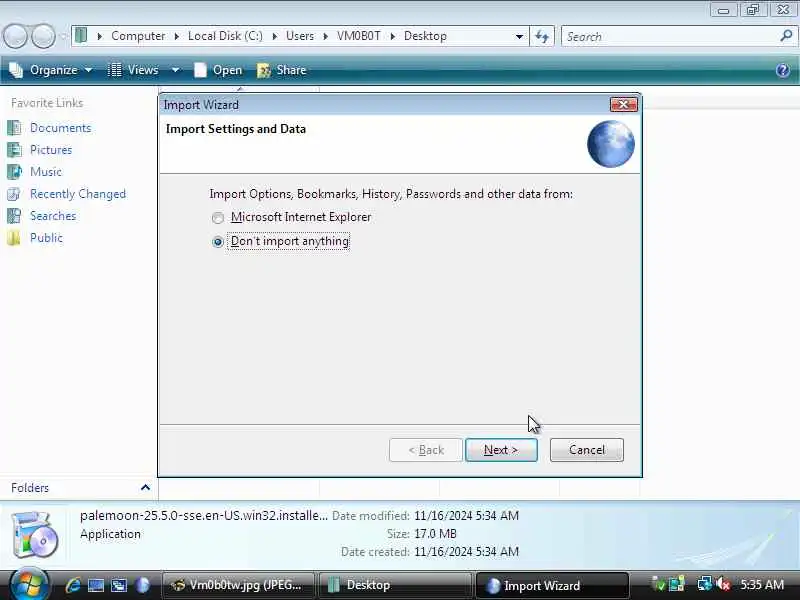Go to Computer in the address breadcrumb
Viewport: 800px width, 600px height.
(x=138, y=36)
